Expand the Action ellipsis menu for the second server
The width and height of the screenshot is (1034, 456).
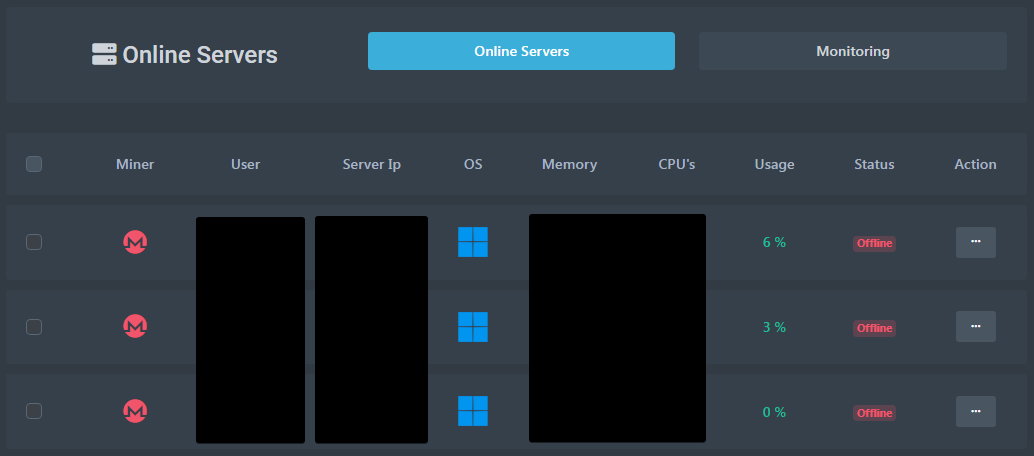click(x=975, y=327)
